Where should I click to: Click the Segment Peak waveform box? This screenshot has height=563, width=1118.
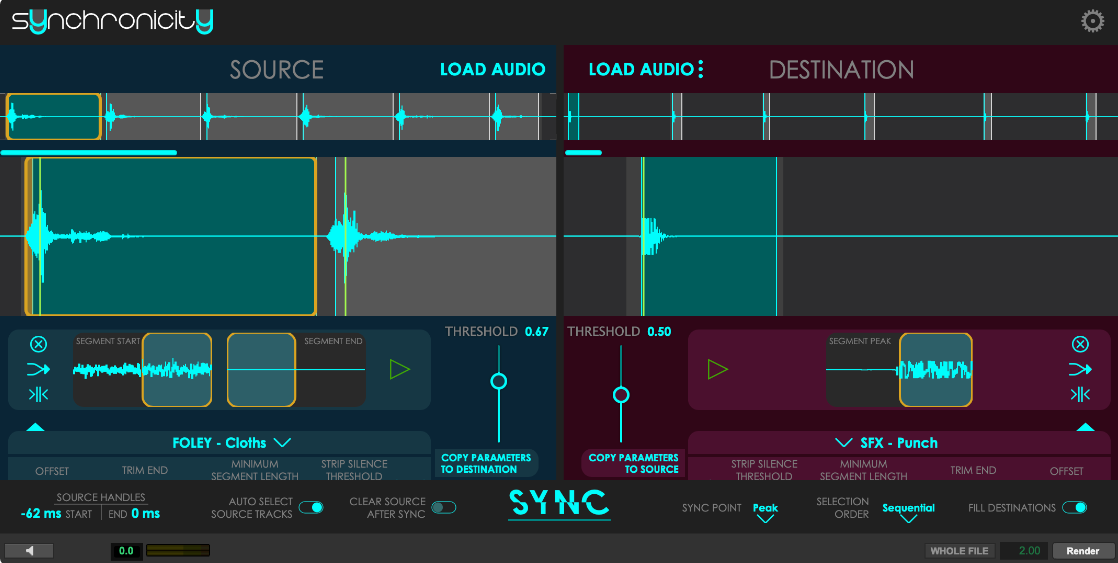coord(899,370)
